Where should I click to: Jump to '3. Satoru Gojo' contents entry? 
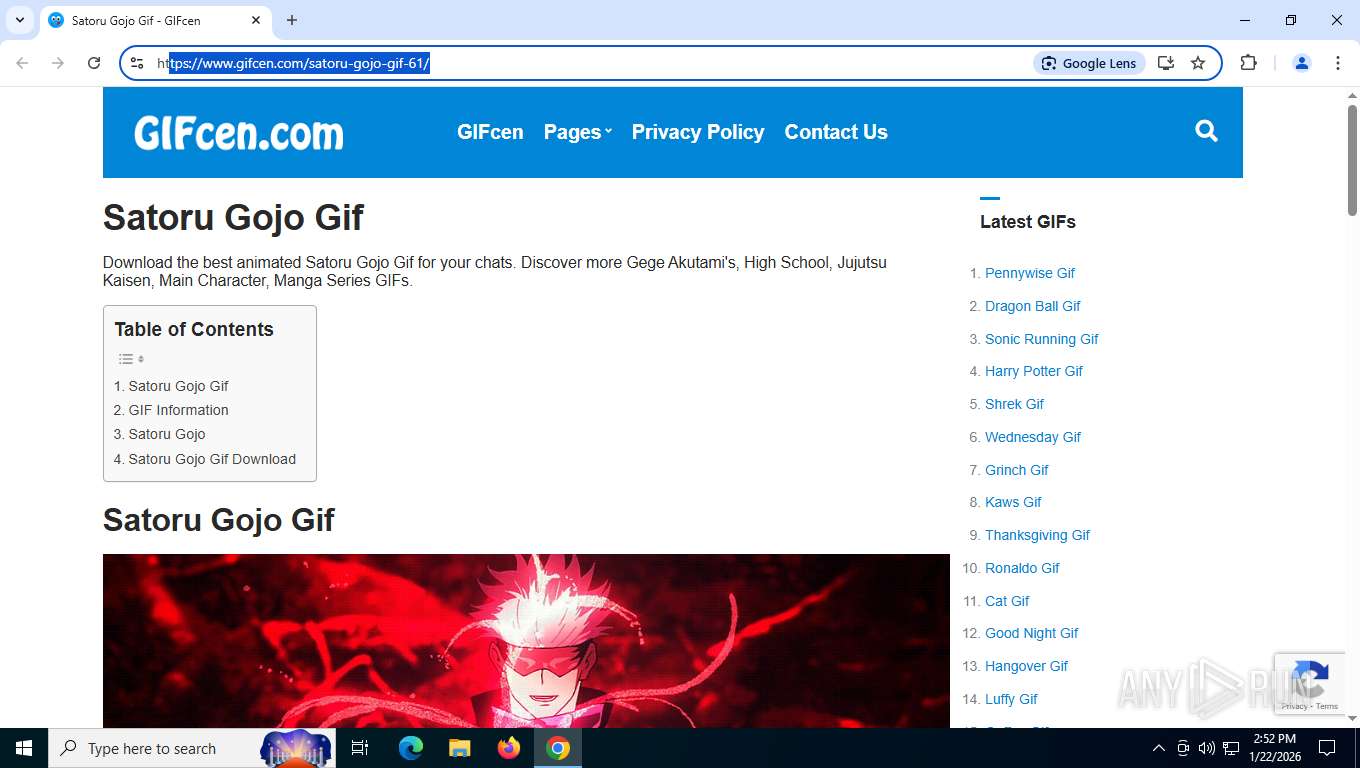click(159, 434)
